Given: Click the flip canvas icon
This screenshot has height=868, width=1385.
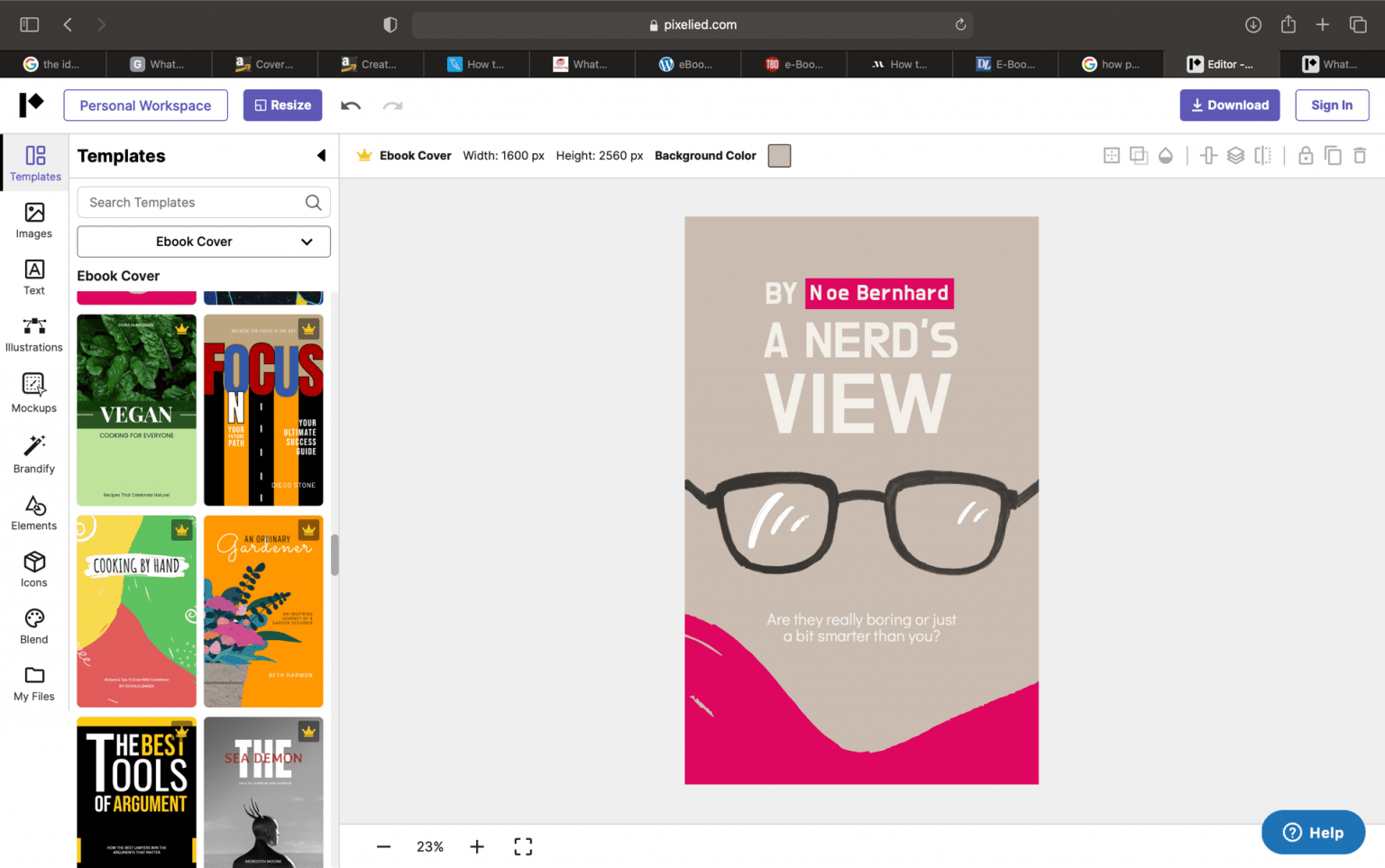Looking at the screenshot, I should point(1262,155).
